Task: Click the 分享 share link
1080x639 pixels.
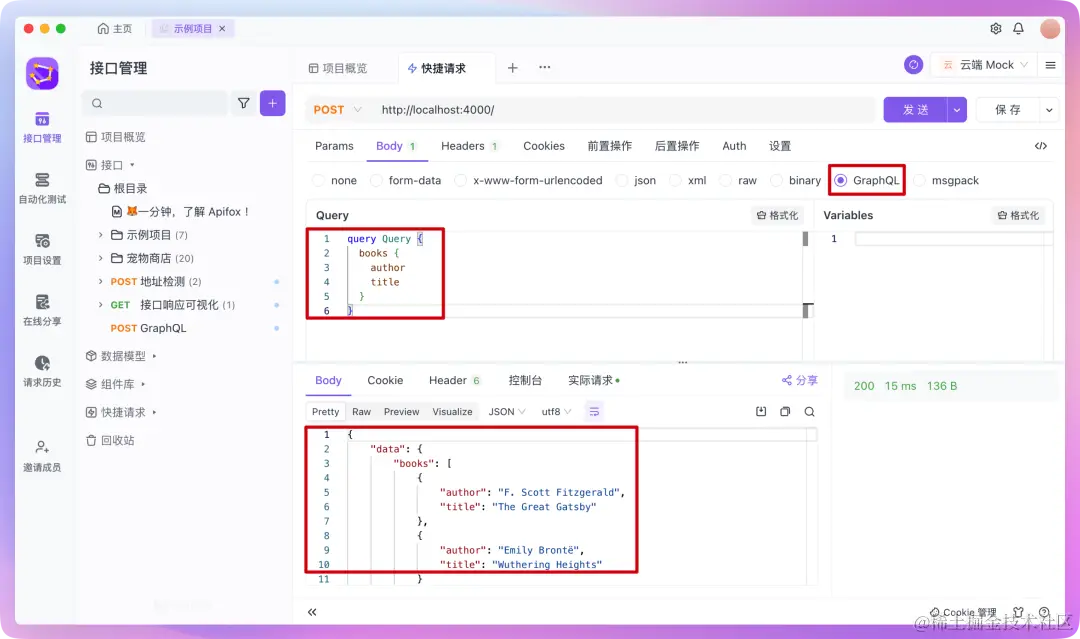Action: click(x=800, y=380)
